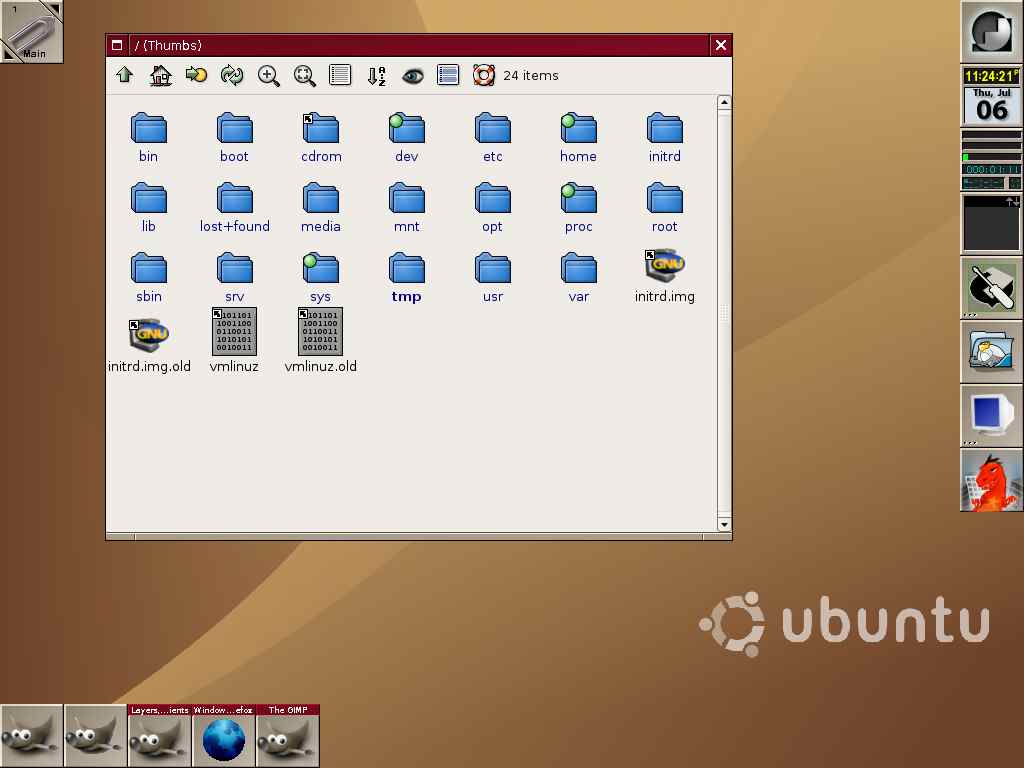1024x768 pixels.
Task: Open the cdrom symlink folder
Action: click(x=321, y=138)
